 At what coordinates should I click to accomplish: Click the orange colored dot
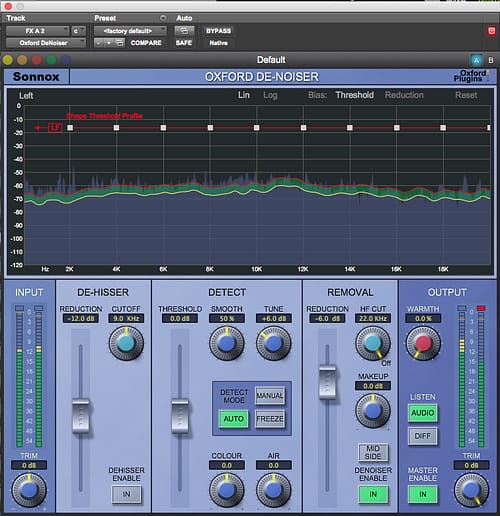tap(22, 60)
